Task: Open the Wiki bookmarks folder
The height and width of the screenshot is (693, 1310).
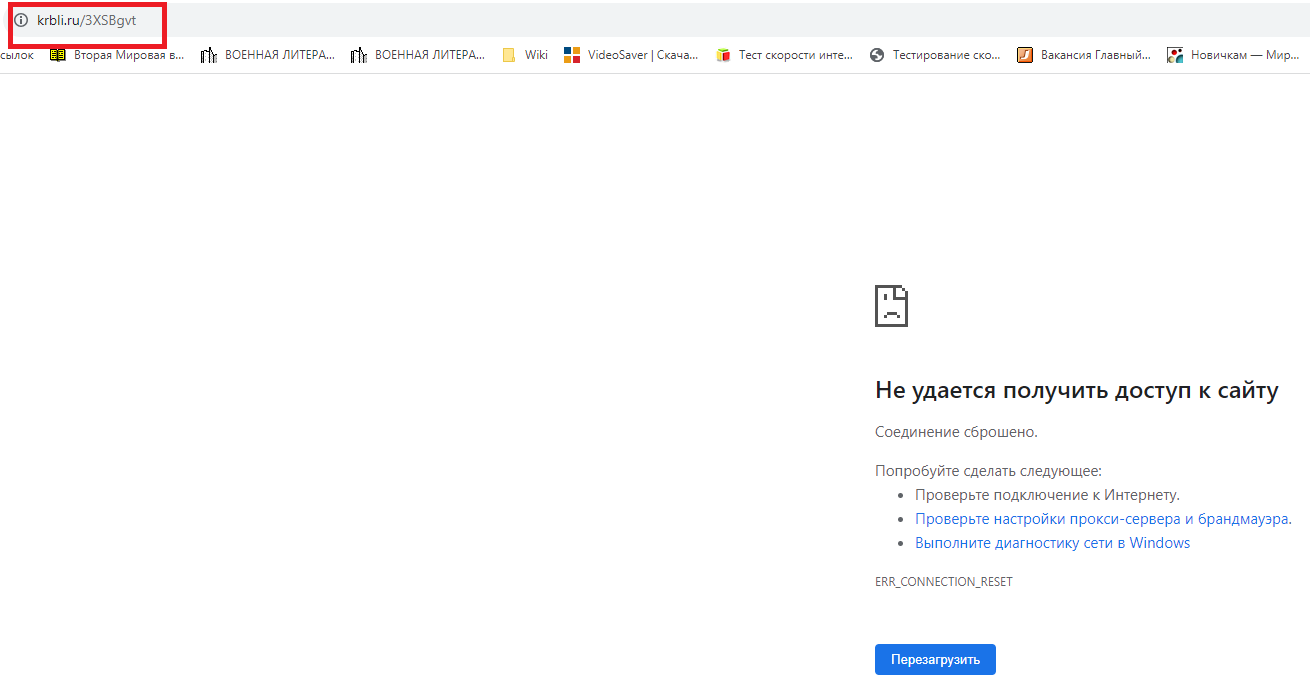Action: coord(525,55)
